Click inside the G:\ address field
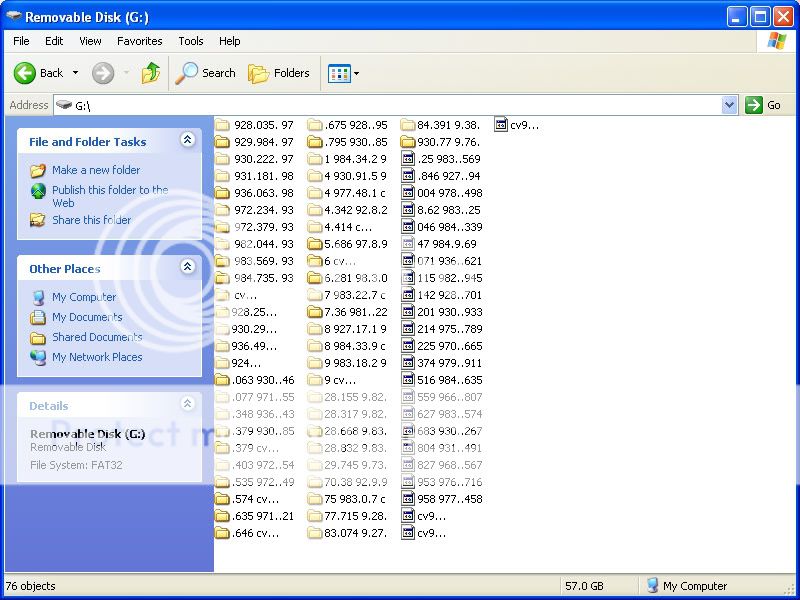Image resolution: width=800 pixels, height=600 pixels. (x=400, y=105)
